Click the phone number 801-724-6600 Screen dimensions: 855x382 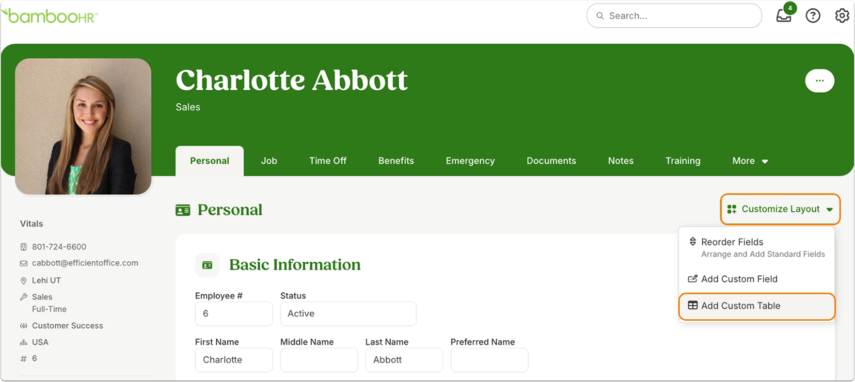point(59,247)
